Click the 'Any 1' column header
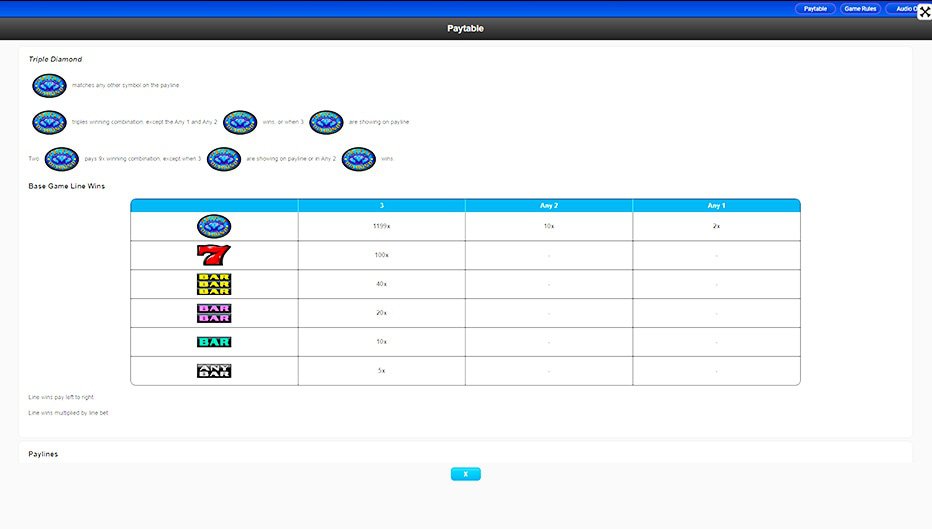 click(716, 206)
